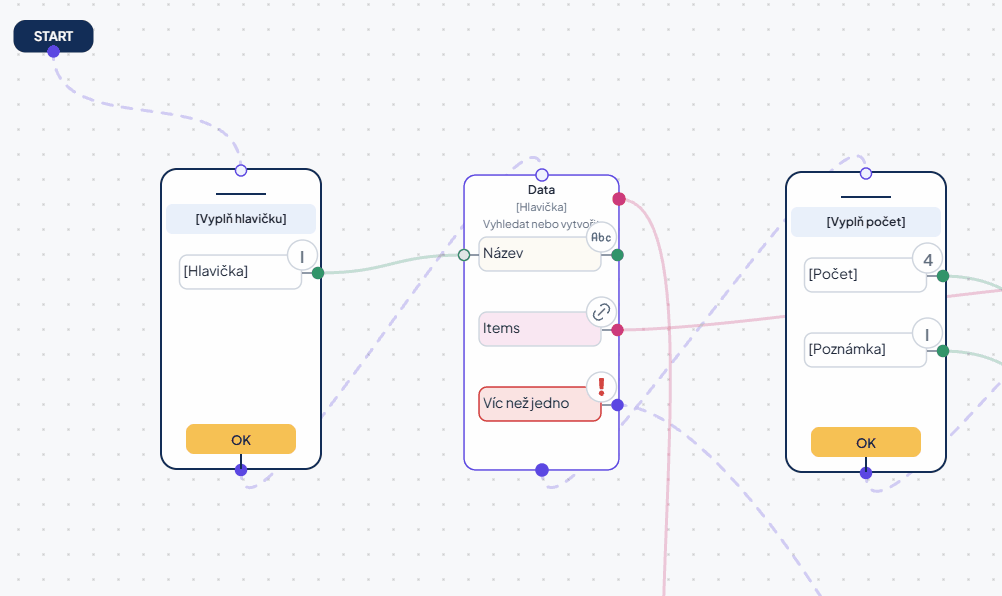Viewport: 1002px width, 596px height.
Task: Select the [Hlavička] input field in Vyplň hlavičku
Action: pyautogui.click(x=240, y=271)
